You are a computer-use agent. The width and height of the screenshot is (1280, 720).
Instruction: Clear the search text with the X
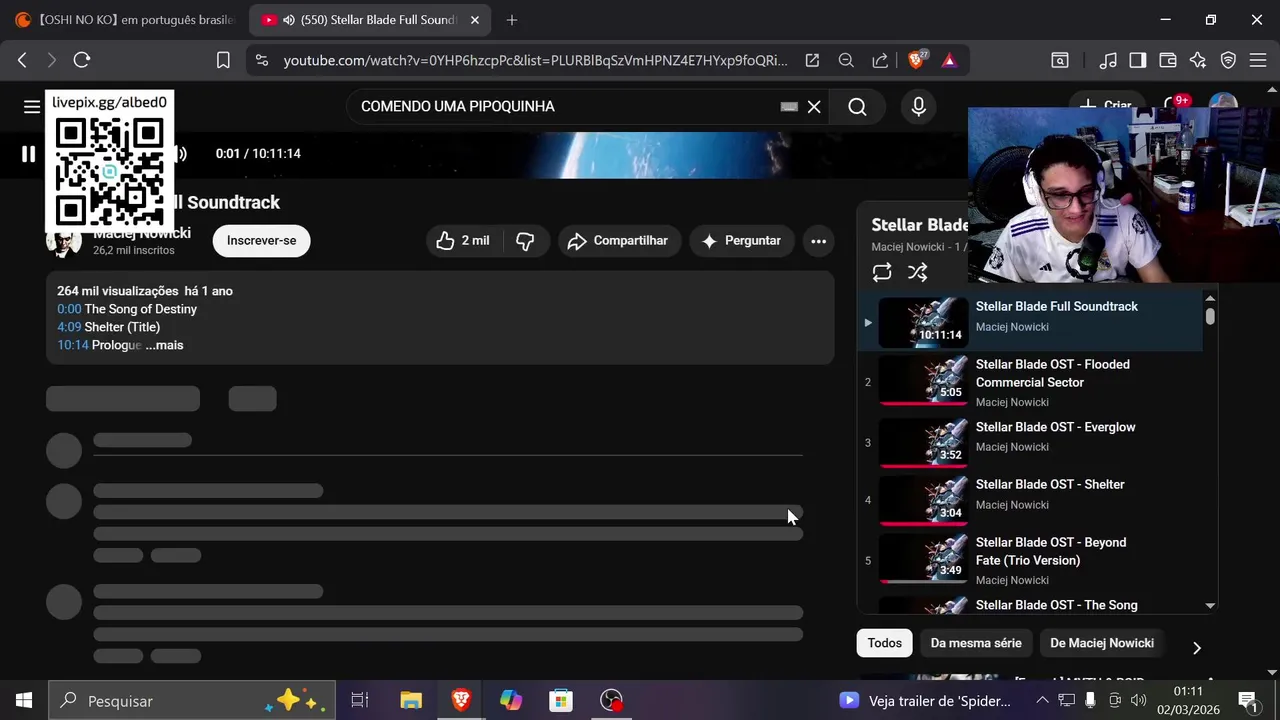tap(814, 107)
